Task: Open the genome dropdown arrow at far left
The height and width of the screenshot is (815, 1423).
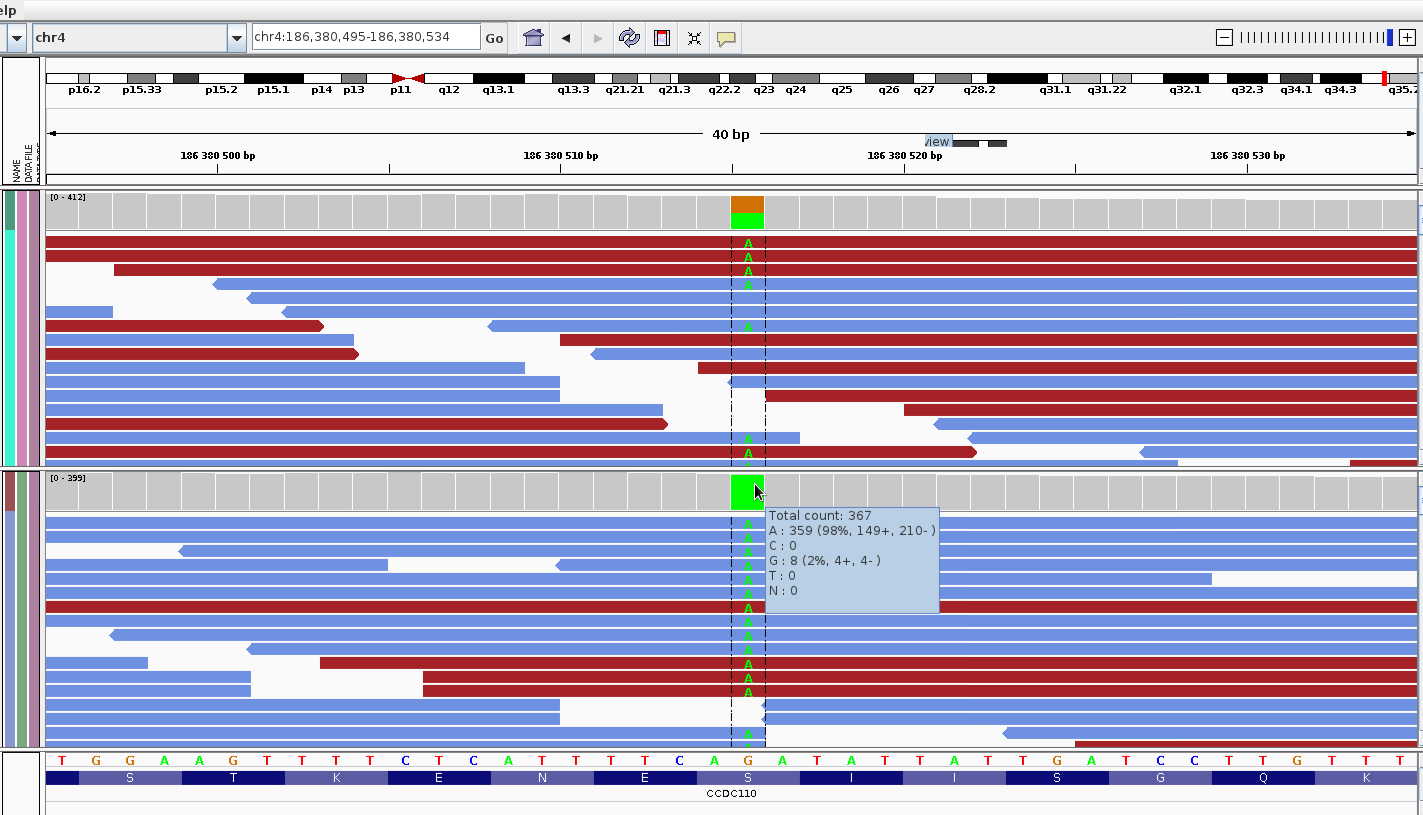Action: (x=17, y=38)
